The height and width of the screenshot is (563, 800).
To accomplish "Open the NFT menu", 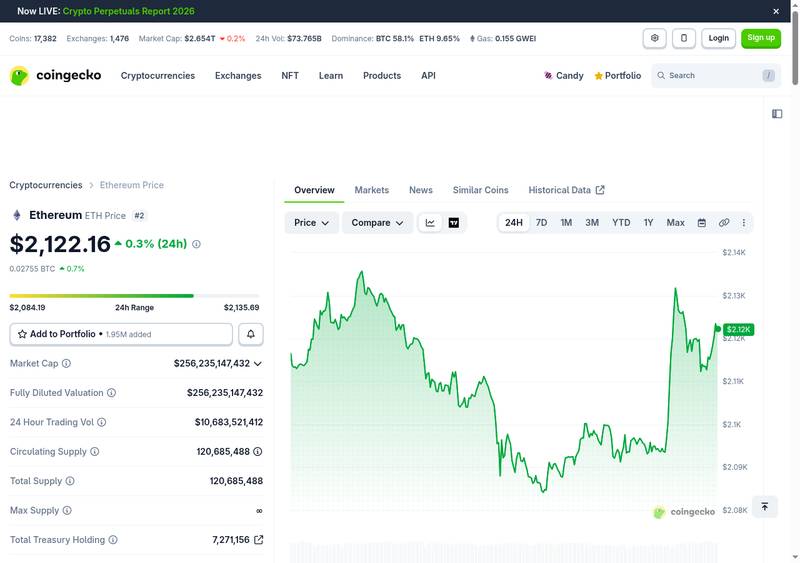I will (290, 76).
